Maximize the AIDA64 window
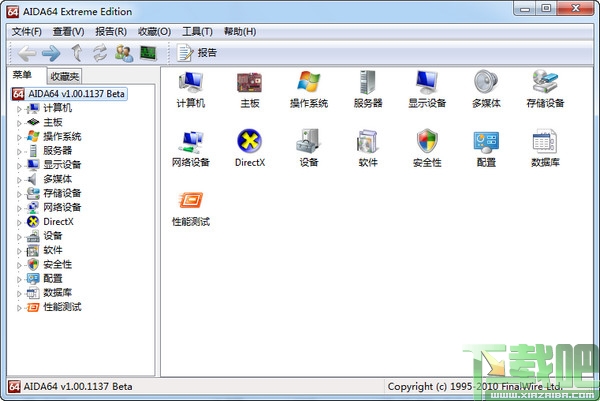This screenshot has height=401, width=600. [x=546, y=8]
